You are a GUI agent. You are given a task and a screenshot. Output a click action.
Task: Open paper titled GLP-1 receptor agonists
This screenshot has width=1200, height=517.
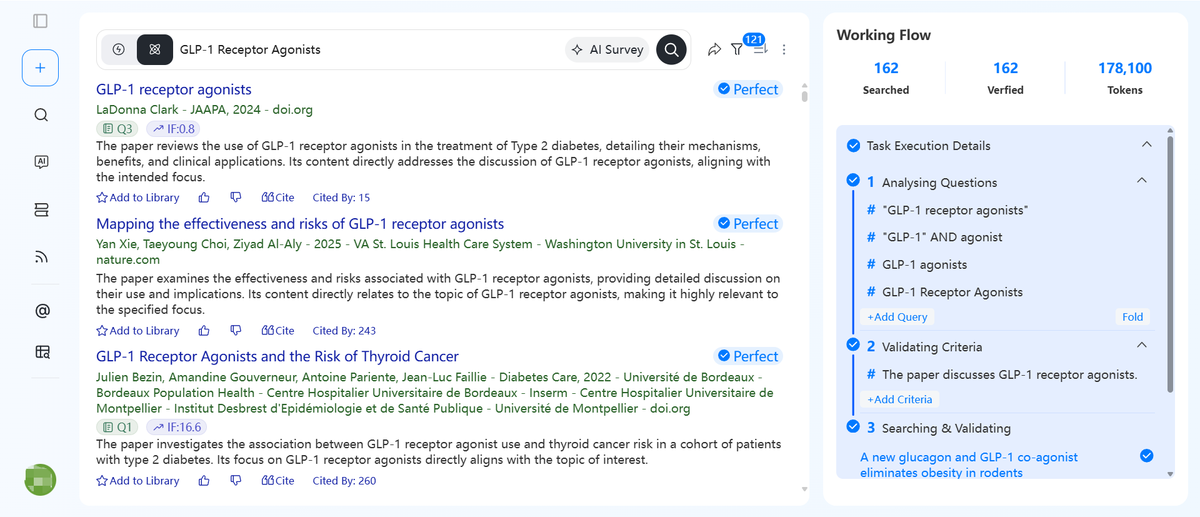coord(174,89)
